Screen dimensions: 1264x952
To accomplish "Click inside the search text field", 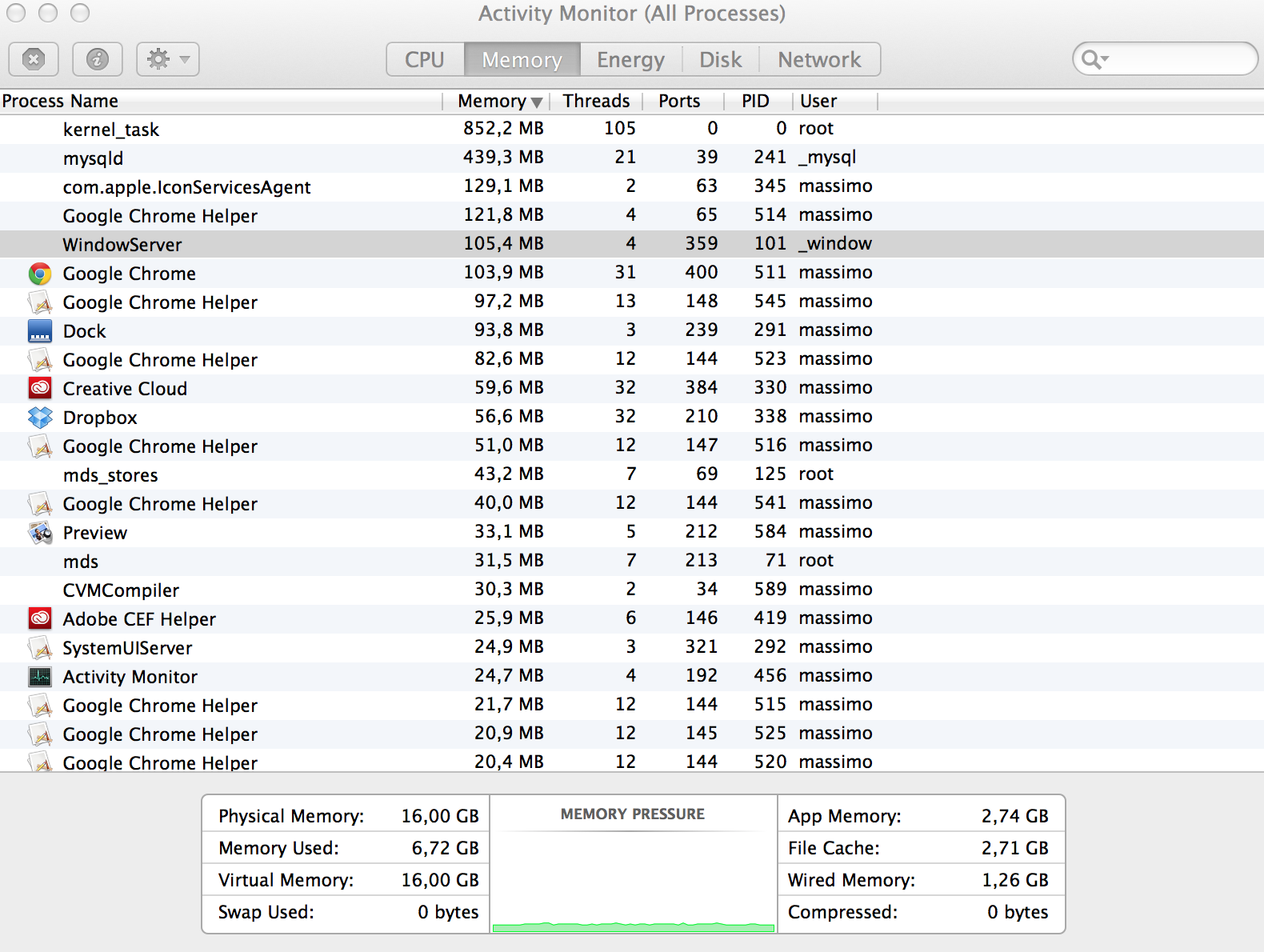I will tap(1180, 59).
